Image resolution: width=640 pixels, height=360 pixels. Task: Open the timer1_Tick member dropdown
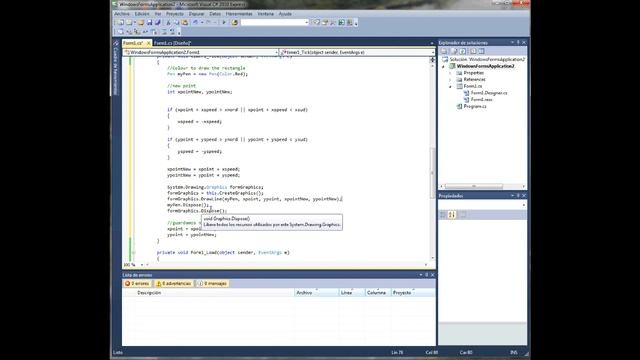click(357, 52)
